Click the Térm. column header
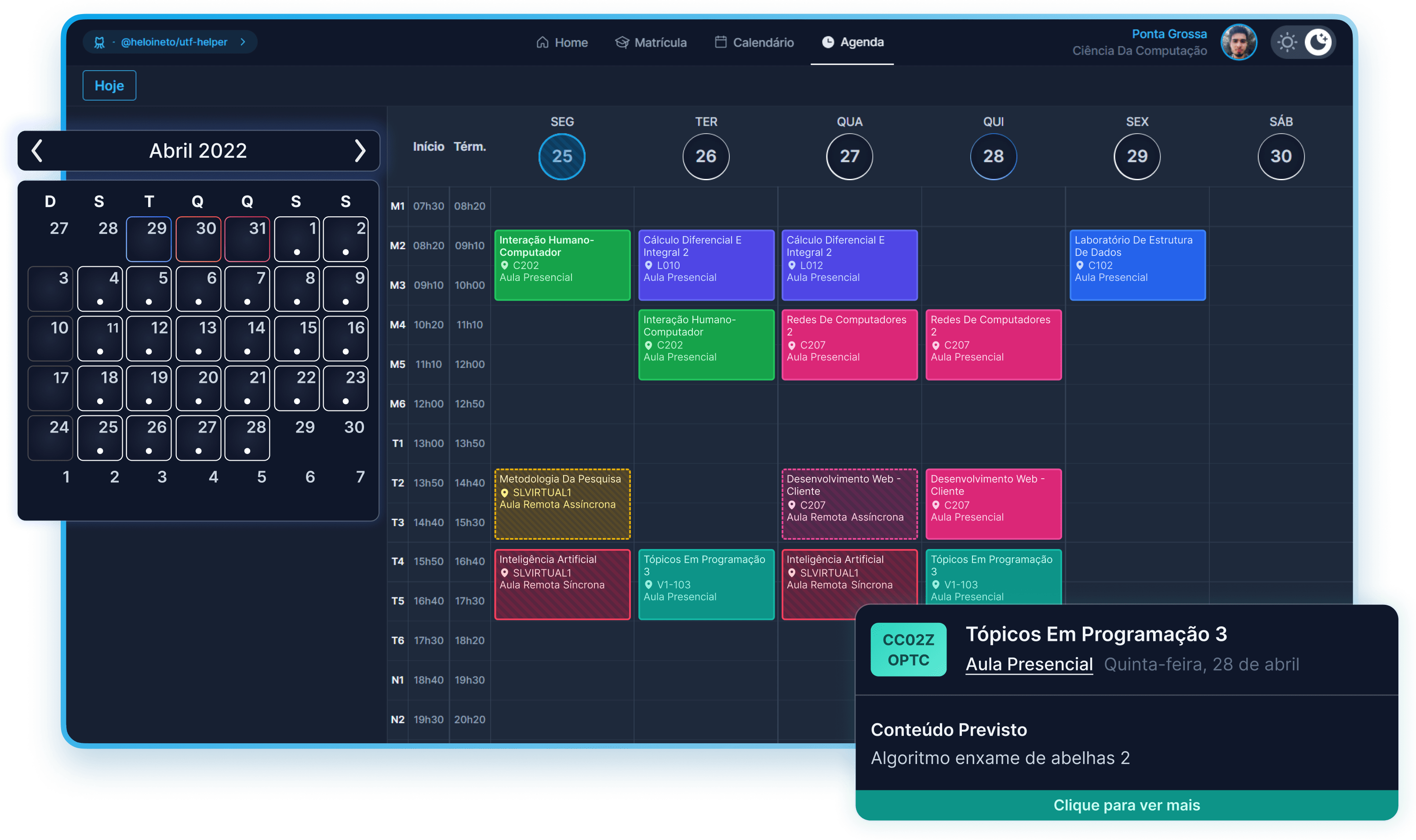The height and width of the screenshot is (840, 1416). coord(469,147)
